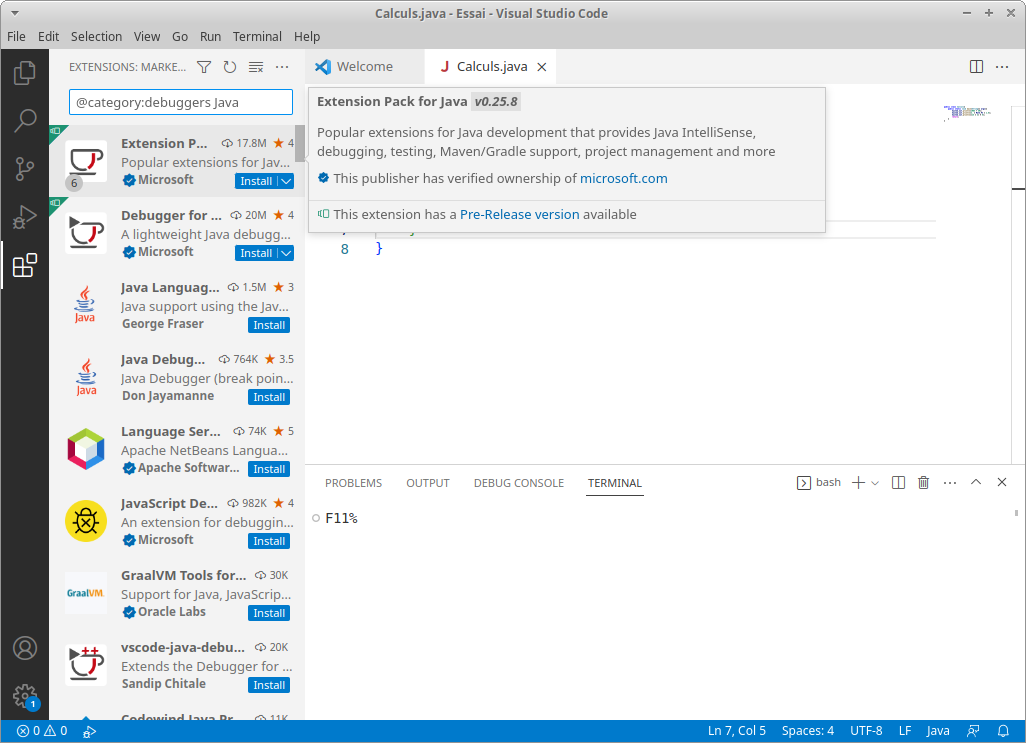Install George Fraser Java Language extension
The width and height of the screenshot is (1026, 743).
click(x=269, y=325)
